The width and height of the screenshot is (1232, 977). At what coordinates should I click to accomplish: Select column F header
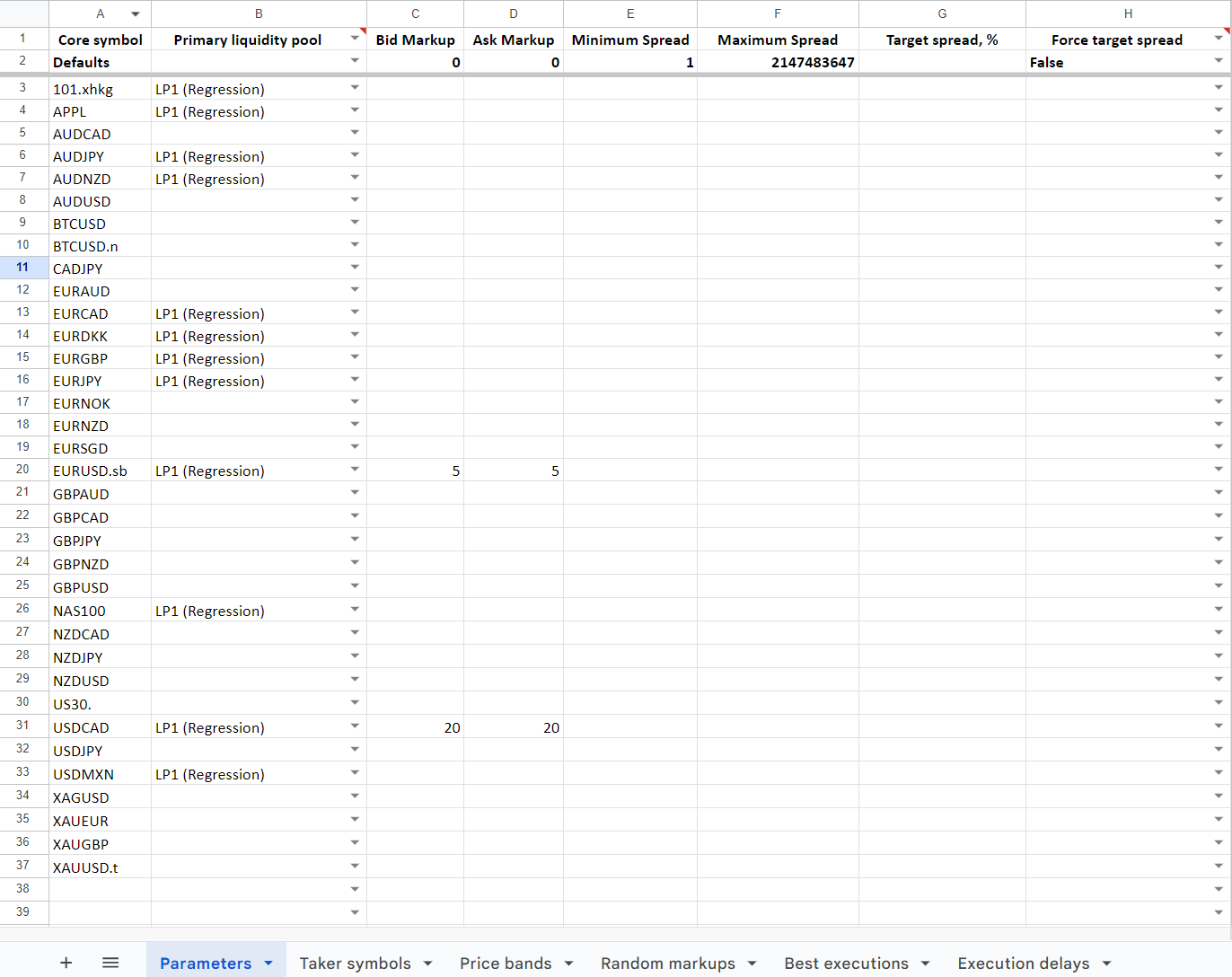778,13
